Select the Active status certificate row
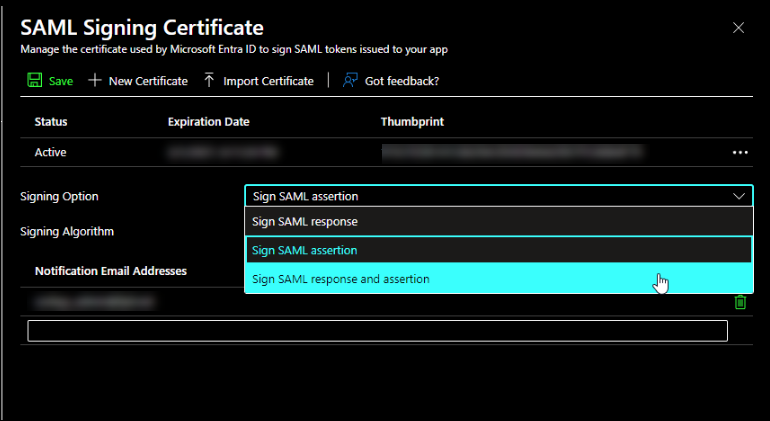Screen dimensions: 770x421 (51, 152)
